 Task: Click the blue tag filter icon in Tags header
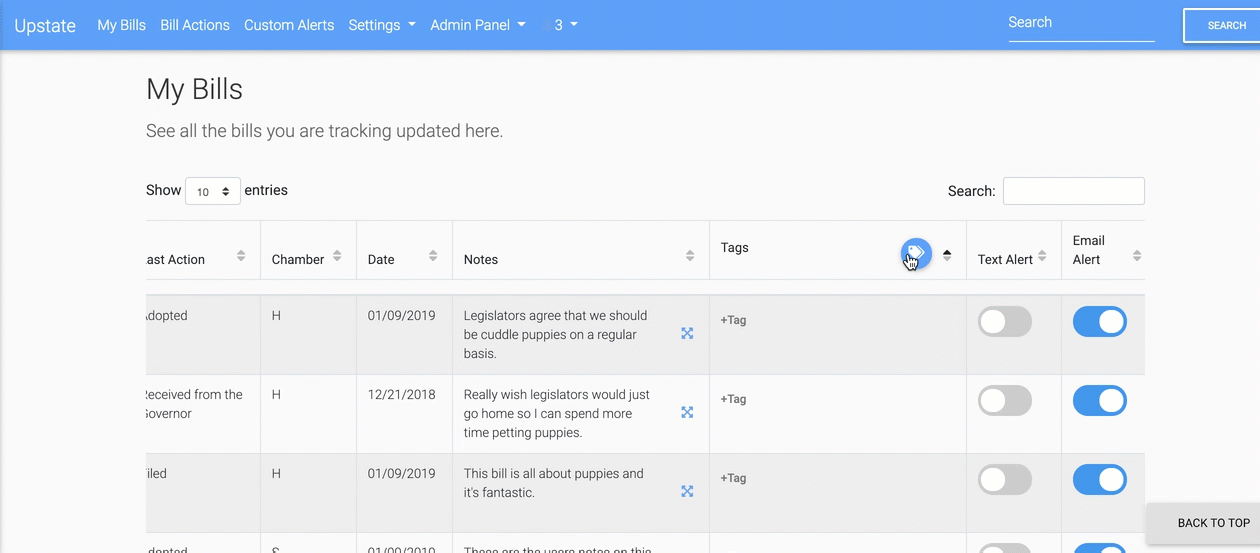916,254
